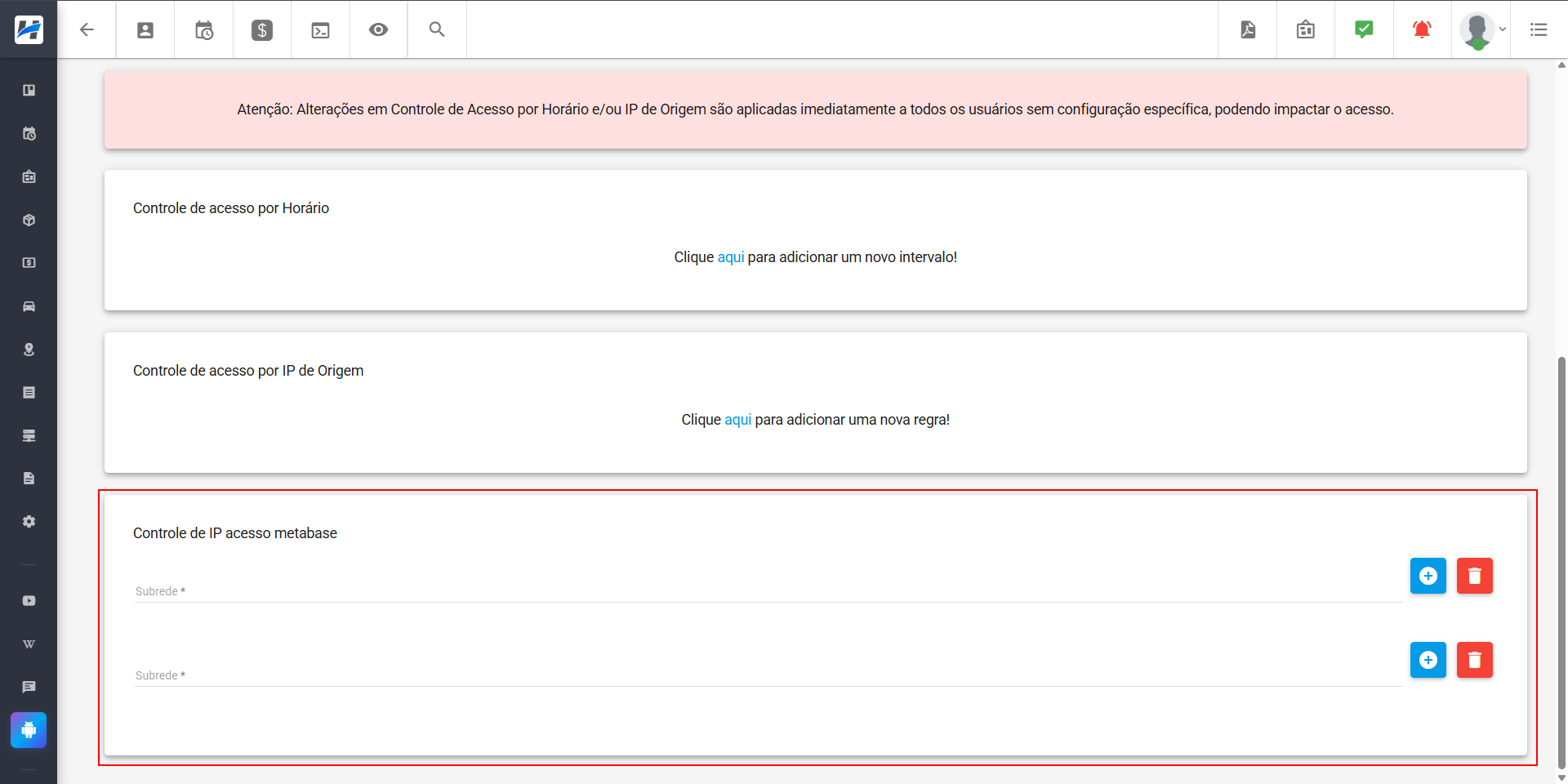
Task: Open the red alarm bell notifications
Action: coord(1422,30)
